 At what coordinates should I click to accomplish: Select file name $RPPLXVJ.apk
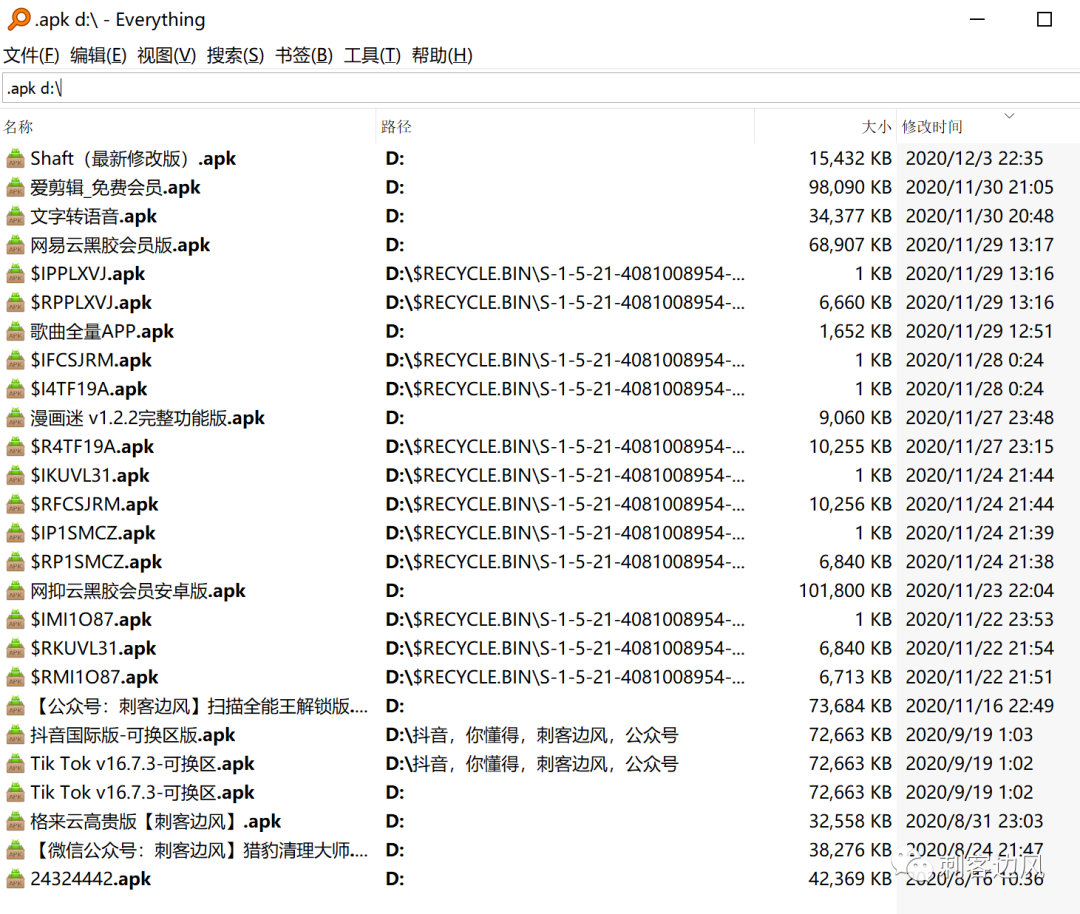point(91,303)
